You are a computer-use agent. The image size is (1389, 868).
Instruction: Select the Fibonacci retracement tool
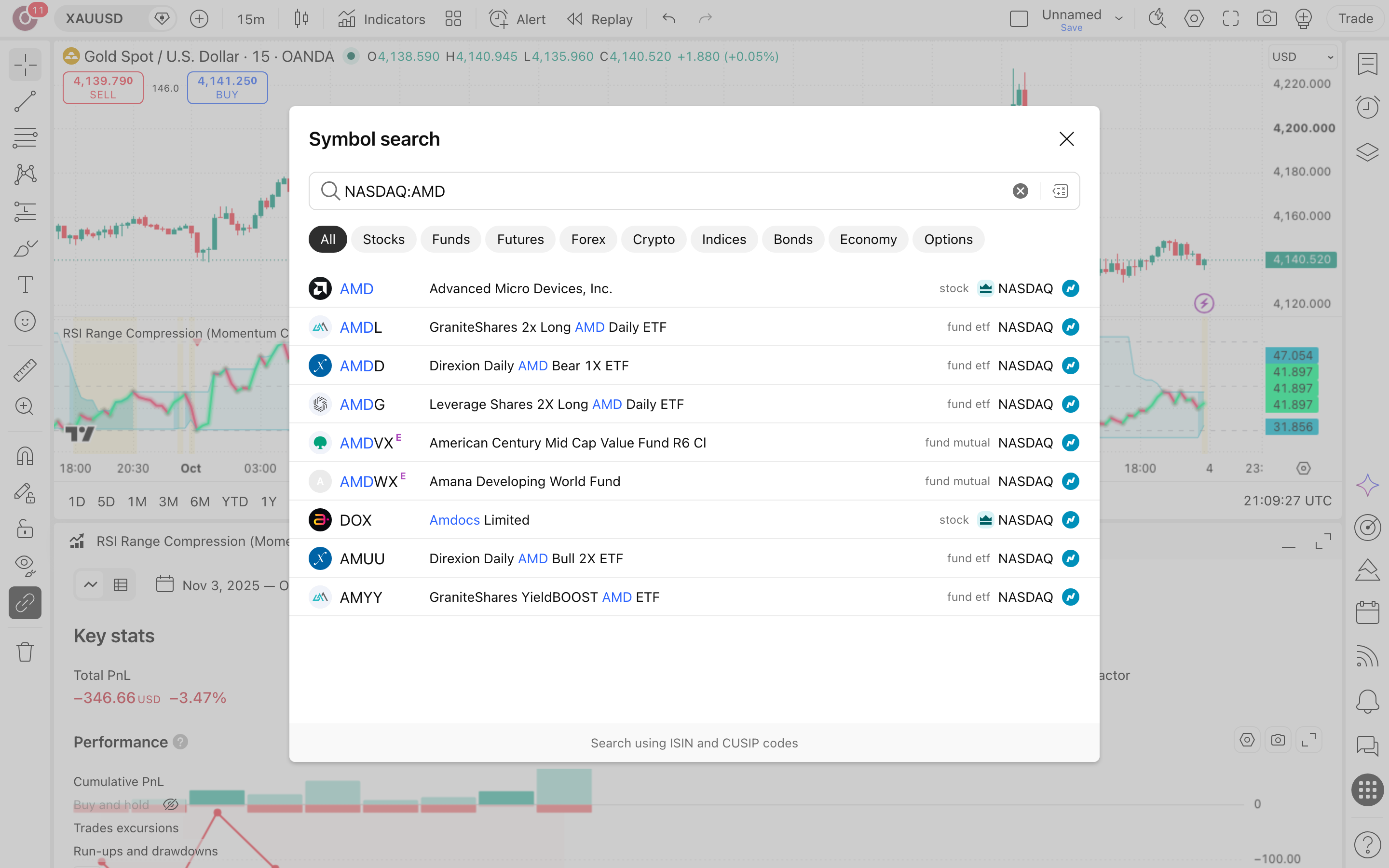point(25,138)
